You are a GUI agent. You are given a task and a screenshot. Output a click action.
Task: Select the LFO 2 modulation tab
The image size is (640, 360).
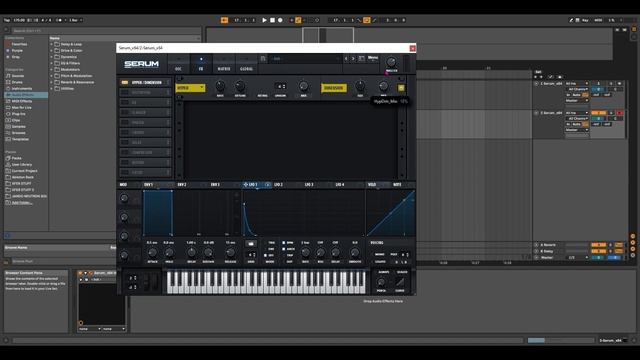click(278, 185)
